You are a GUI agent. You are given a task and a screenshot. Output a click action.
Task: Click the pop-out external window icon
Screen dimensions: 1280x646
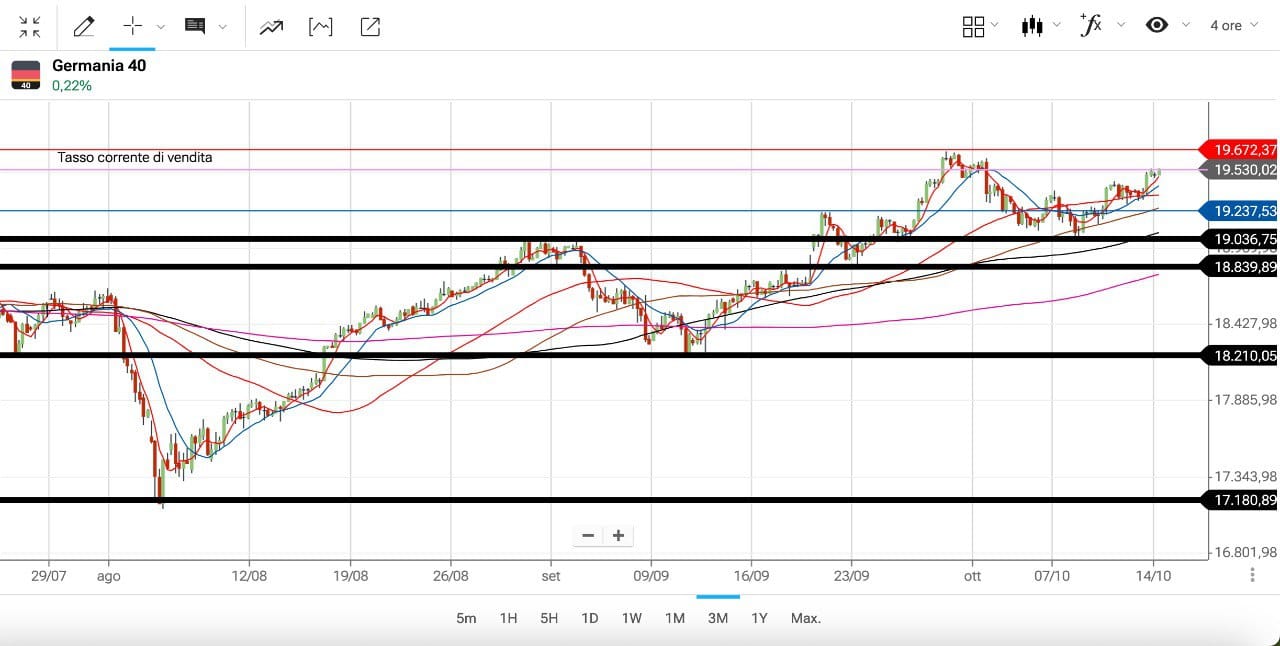(370, 27)
